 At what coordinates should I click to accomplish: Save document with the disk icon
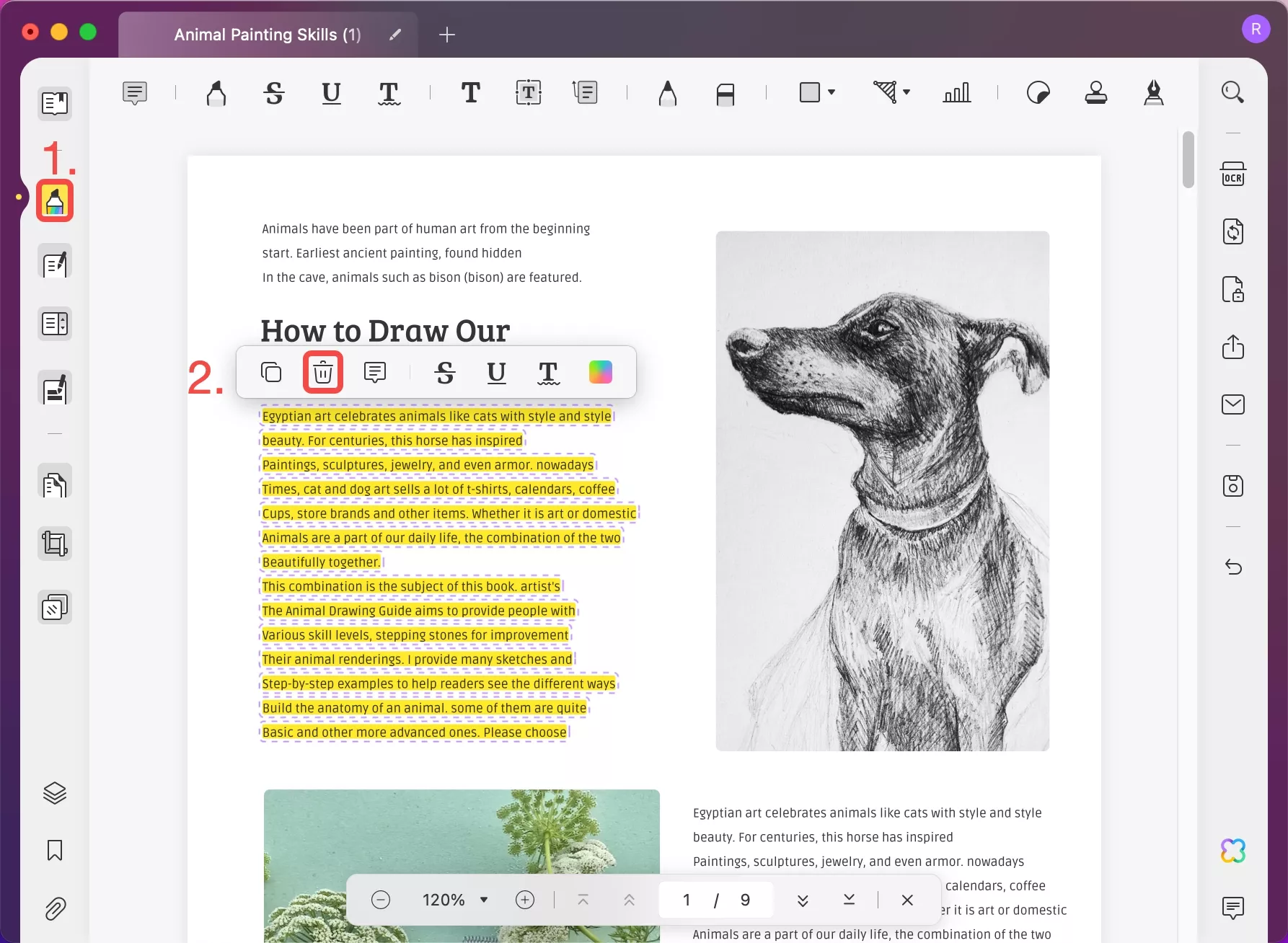coord(1233,486)
